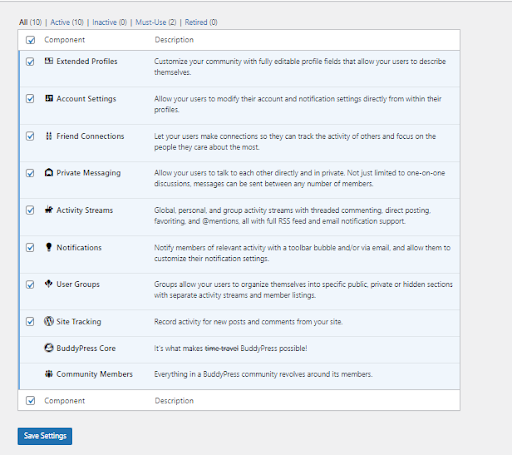Disable the Private Messaging component checkbox
Viewport: 512px width, 455px height.
30,173
